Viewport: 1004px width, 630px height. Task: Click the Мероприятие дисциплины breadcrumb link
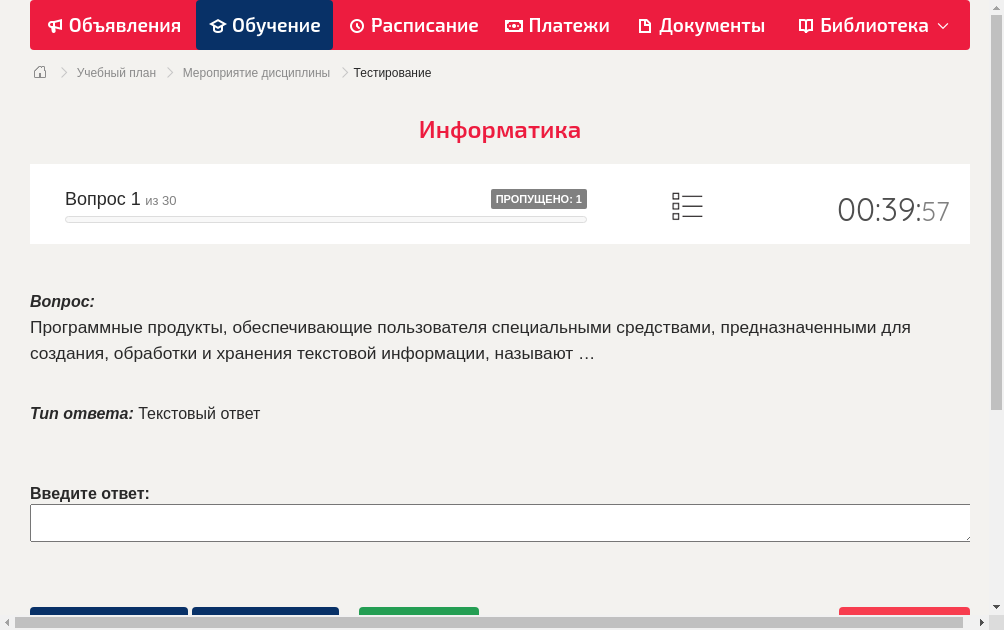pos(256,72)
